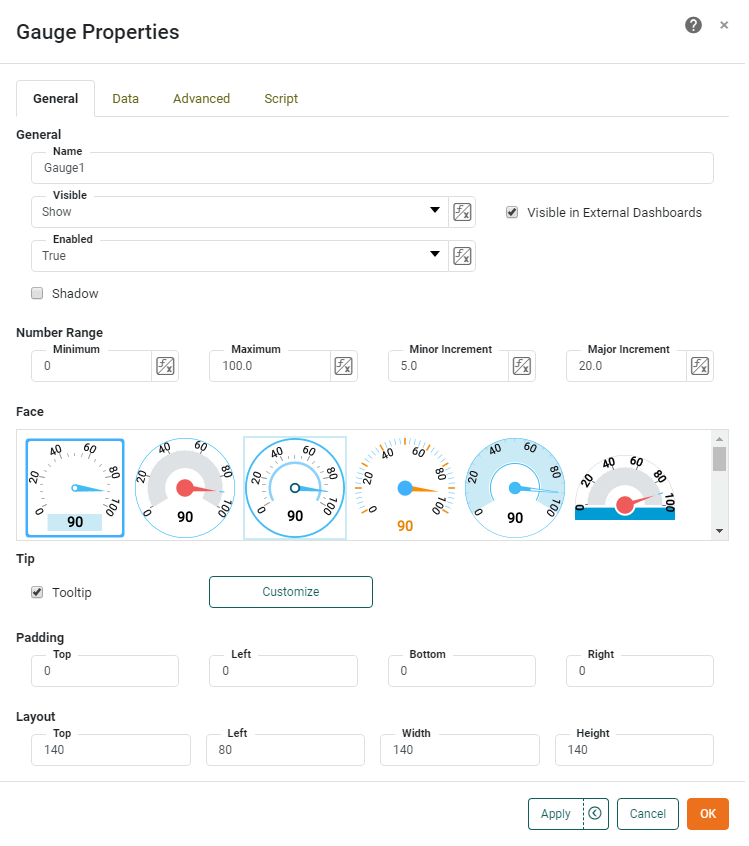Open Minor Increment binding editor icon

coord(521,366)
